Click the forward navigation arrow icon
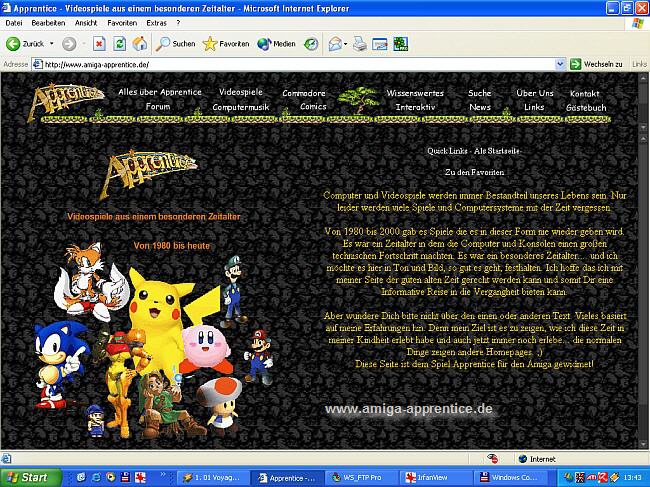Viewport: 650px width, 487px height. coord(69,44)
